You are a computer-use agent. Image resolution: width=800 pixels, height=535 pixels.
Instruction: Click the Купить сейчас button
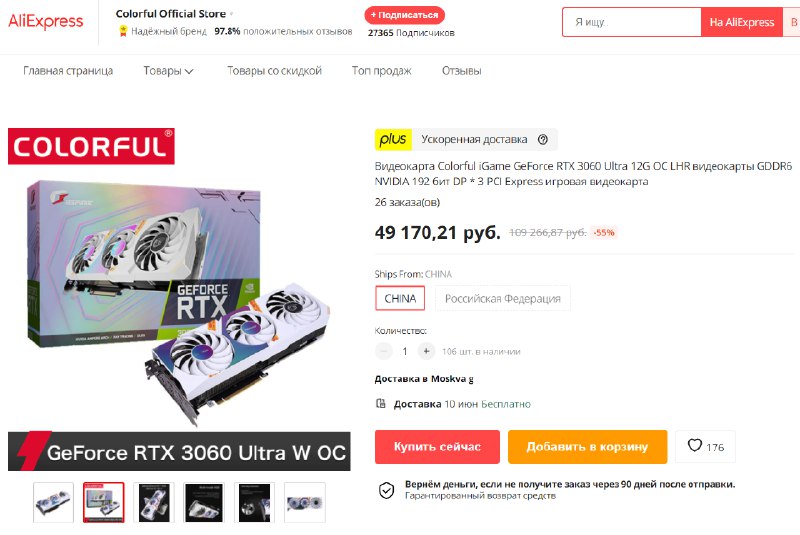pyautogui.click(x=437, y=447)
